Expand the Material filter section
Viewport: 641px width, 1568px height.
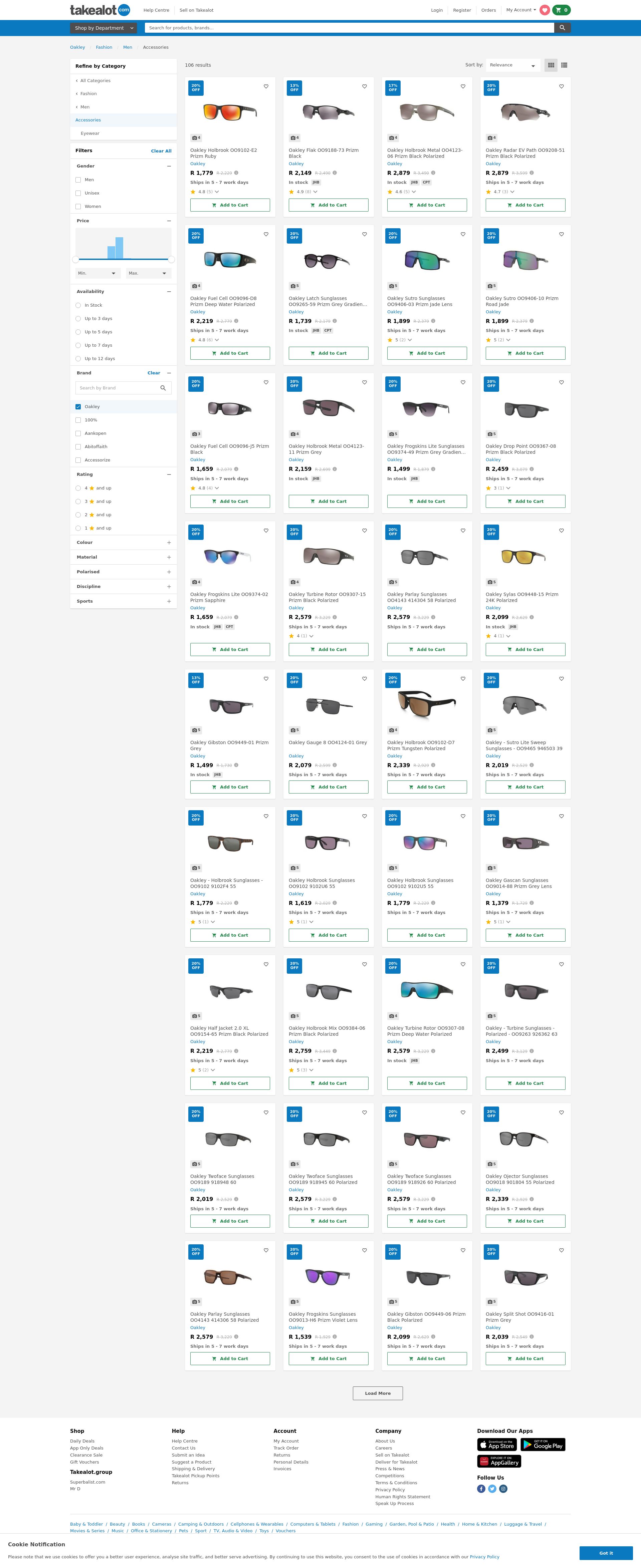pos(169,557)
